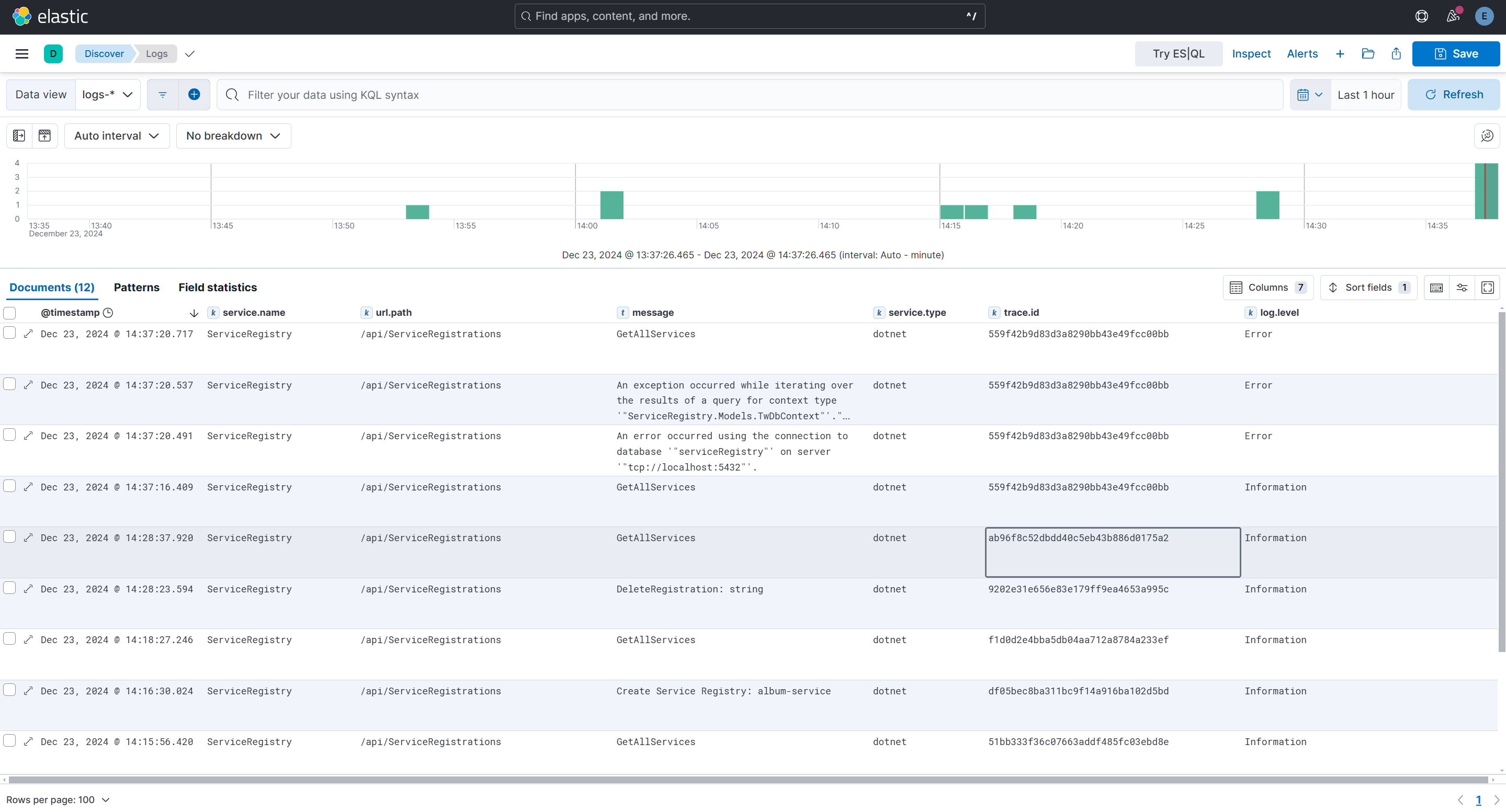Screen dimensions: 1506x812
Task: Expand the Auto interval dropdown
Action: click(x=116, y=135)
